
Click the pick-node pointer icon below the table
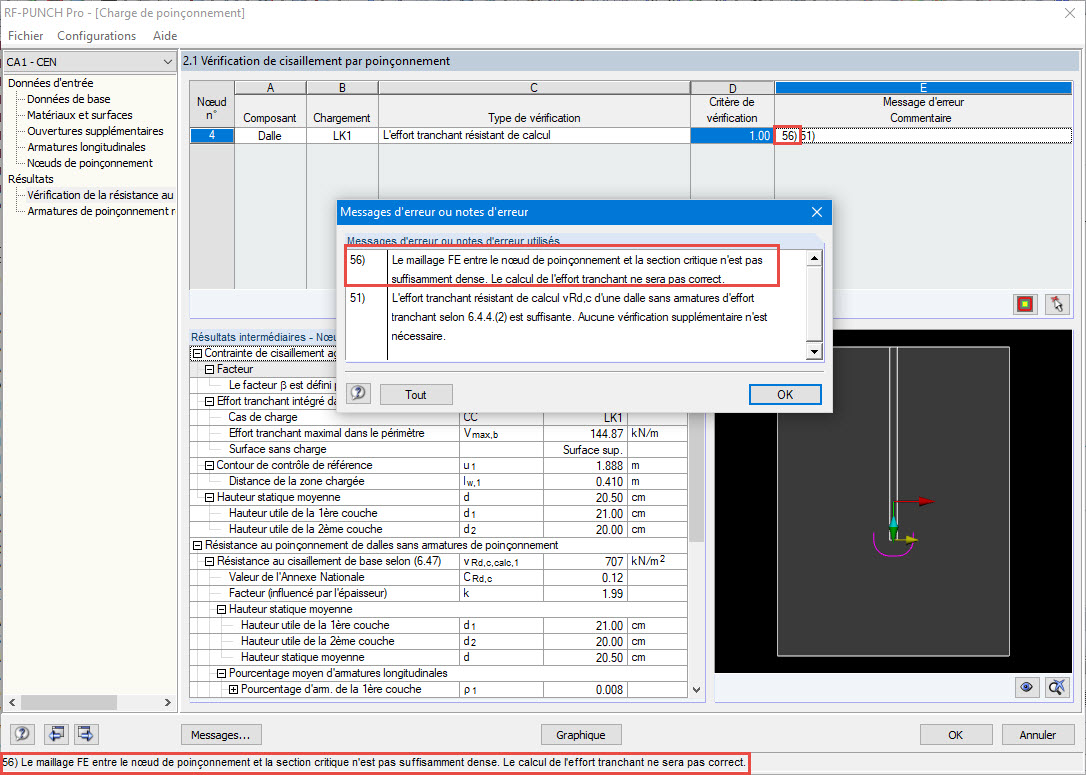tap(1057, 304)
